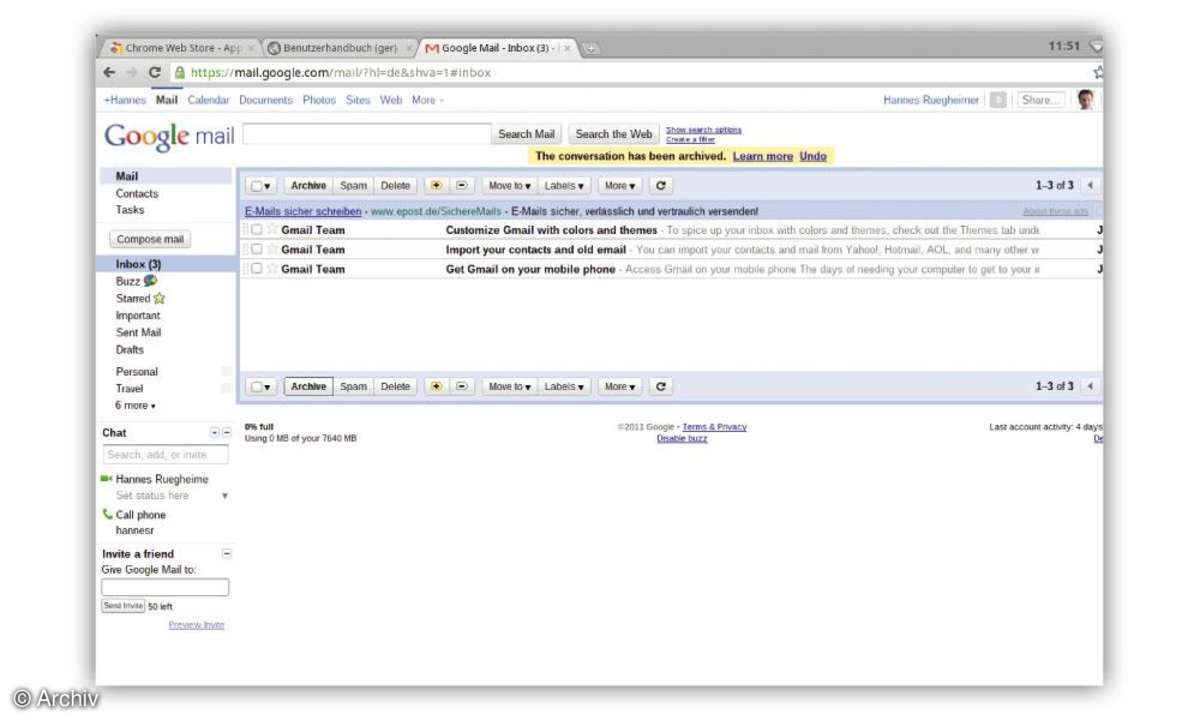
Task: Tick checkbox for Get Gmail on mobile email
Action: [x=257, y=269]
